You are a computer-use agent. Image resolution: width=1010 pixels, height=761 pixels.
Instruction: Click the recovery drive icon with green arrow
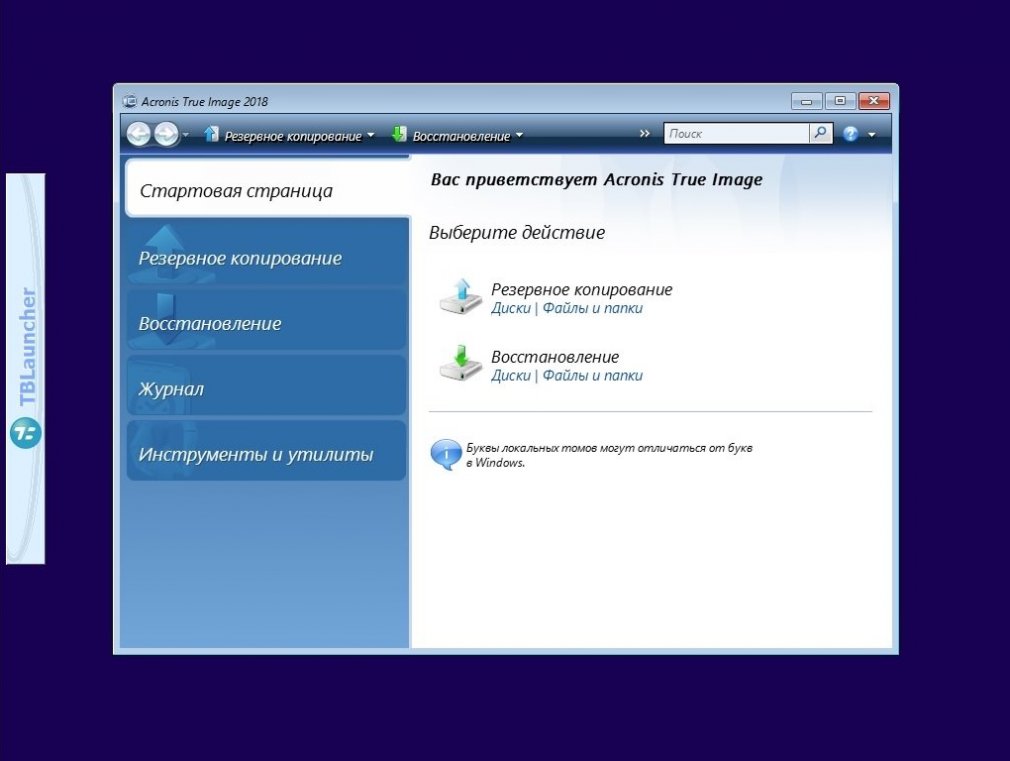[461, 364]
